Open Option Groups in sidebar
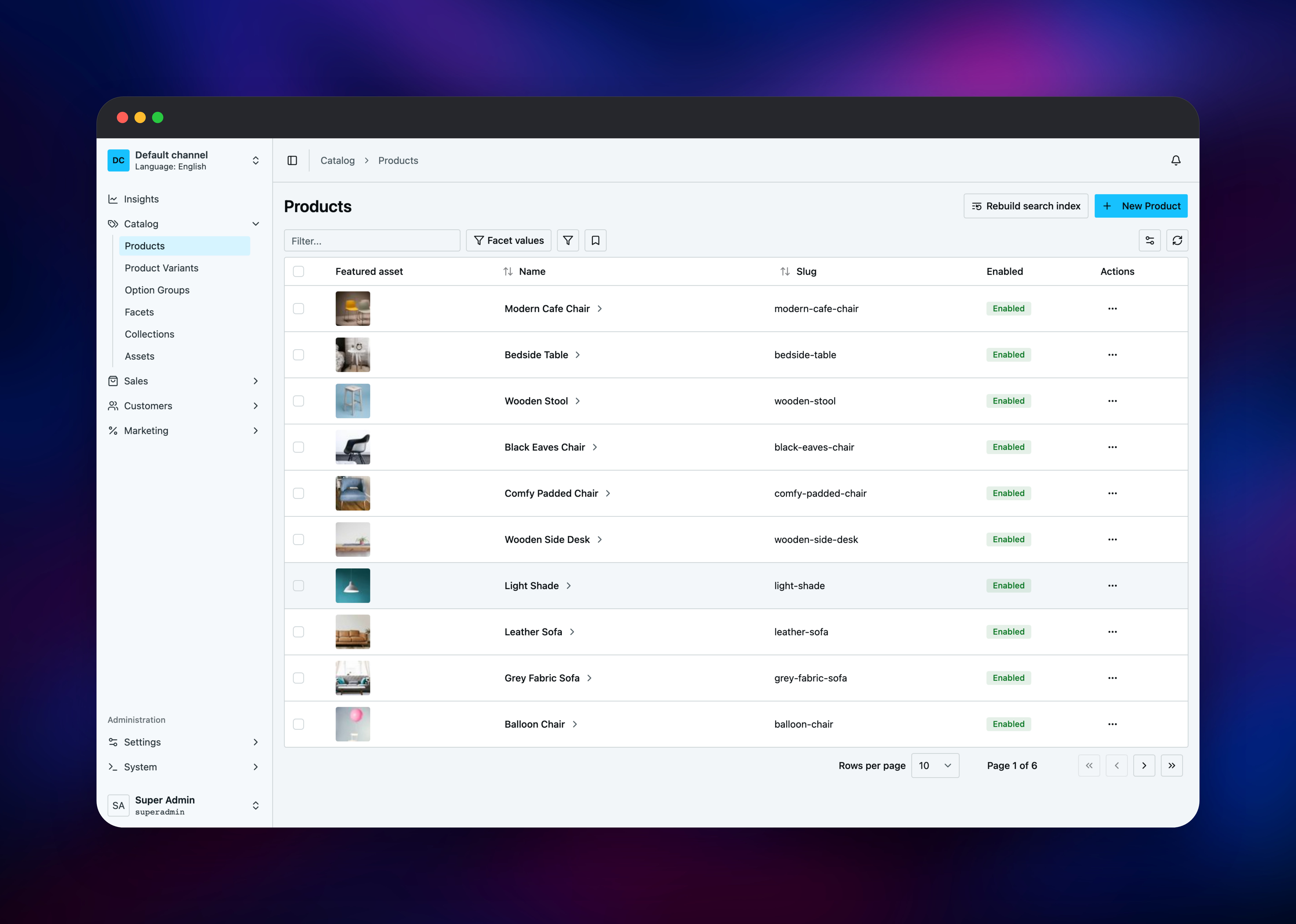Viewport: 1296px width, 924px height. [x=184, y=290]
